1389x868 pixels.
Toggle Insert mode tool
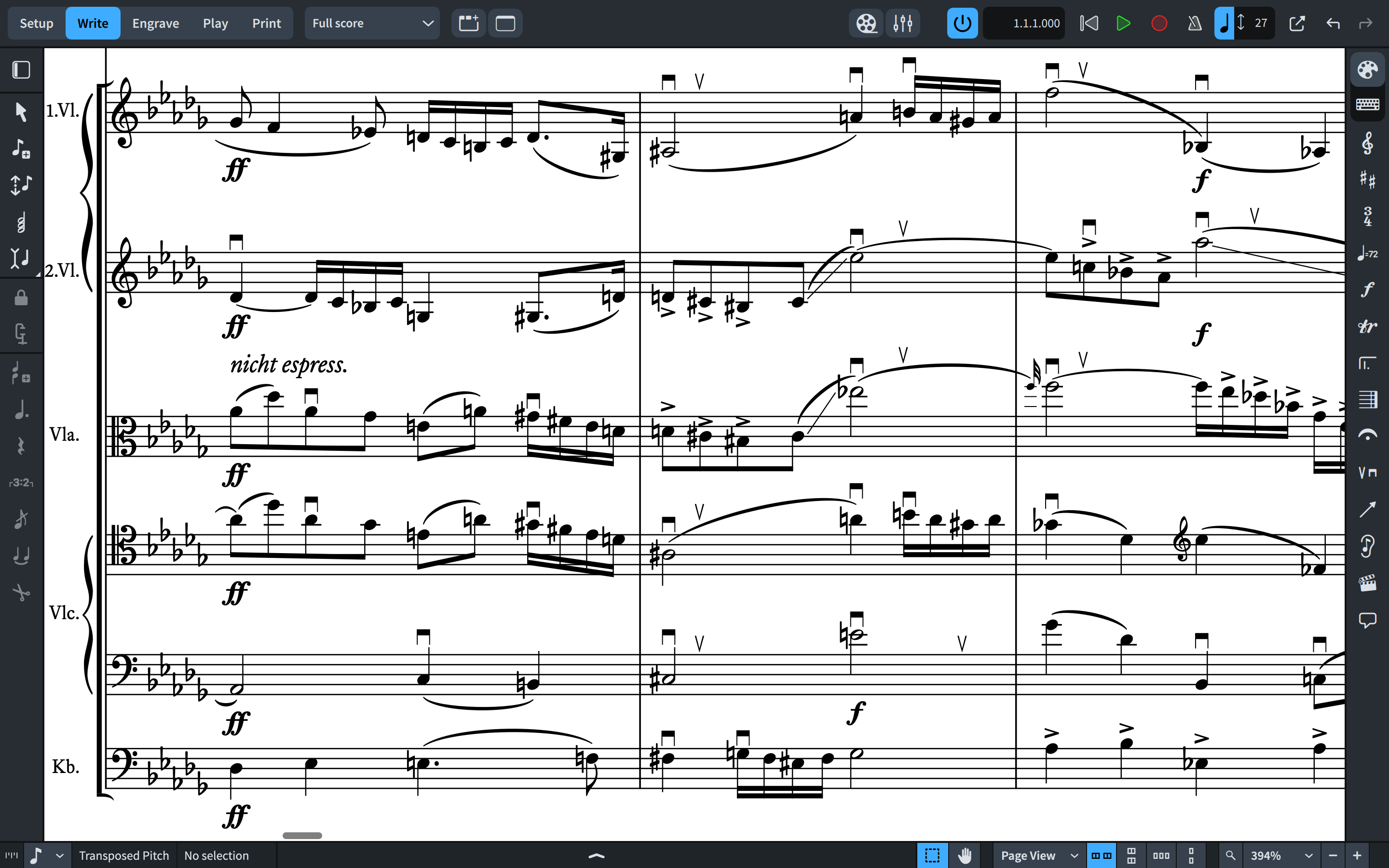[x=21, y=258]
